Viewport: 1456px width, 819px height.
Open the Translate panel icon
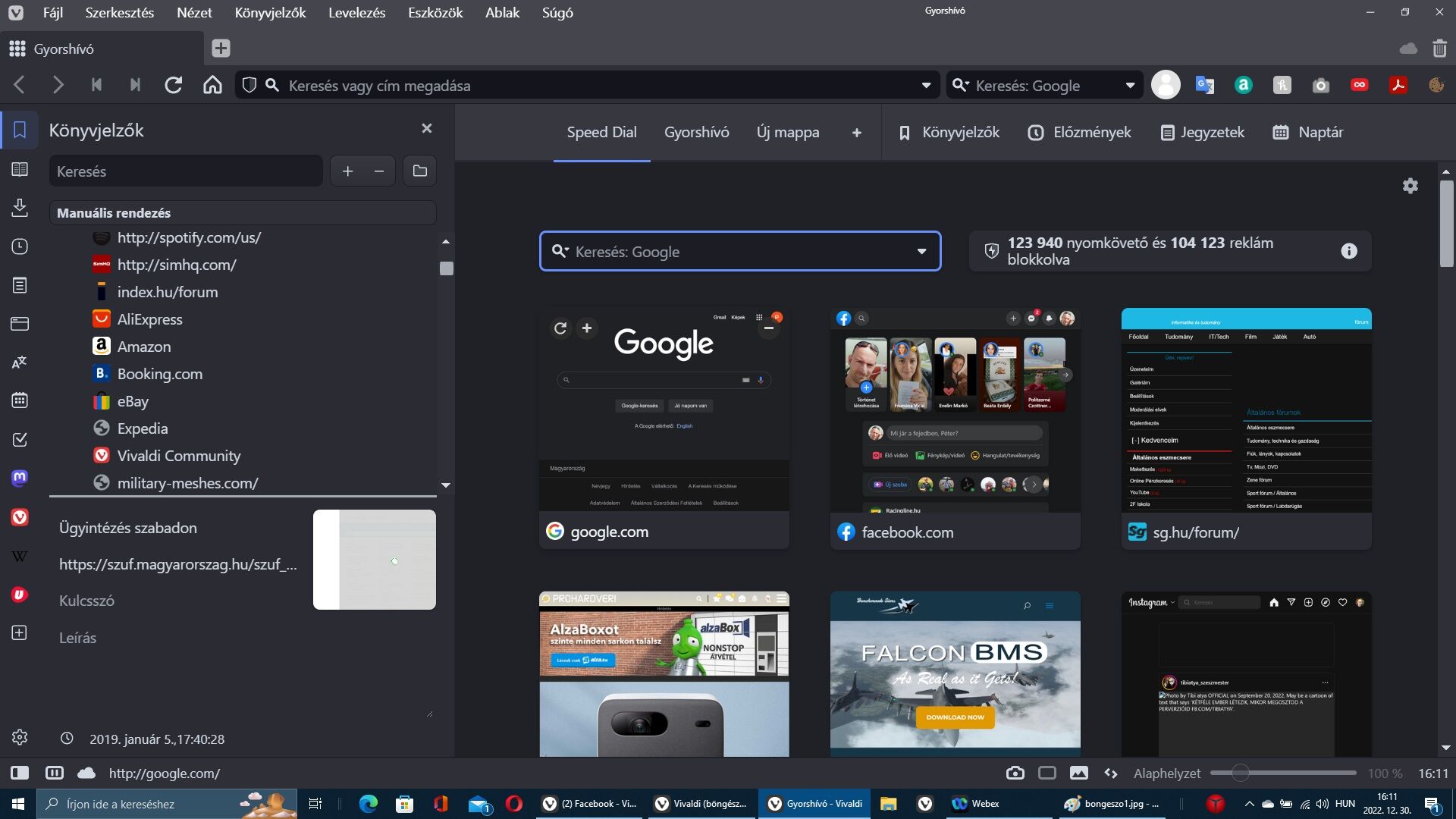click(20, 362)
